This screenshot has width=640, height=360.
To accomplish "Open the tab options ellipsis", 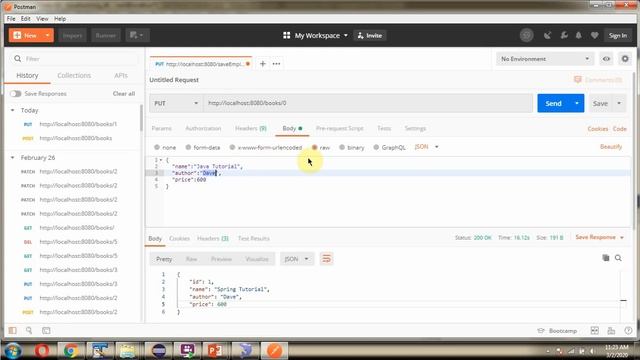I will point(276,64).
